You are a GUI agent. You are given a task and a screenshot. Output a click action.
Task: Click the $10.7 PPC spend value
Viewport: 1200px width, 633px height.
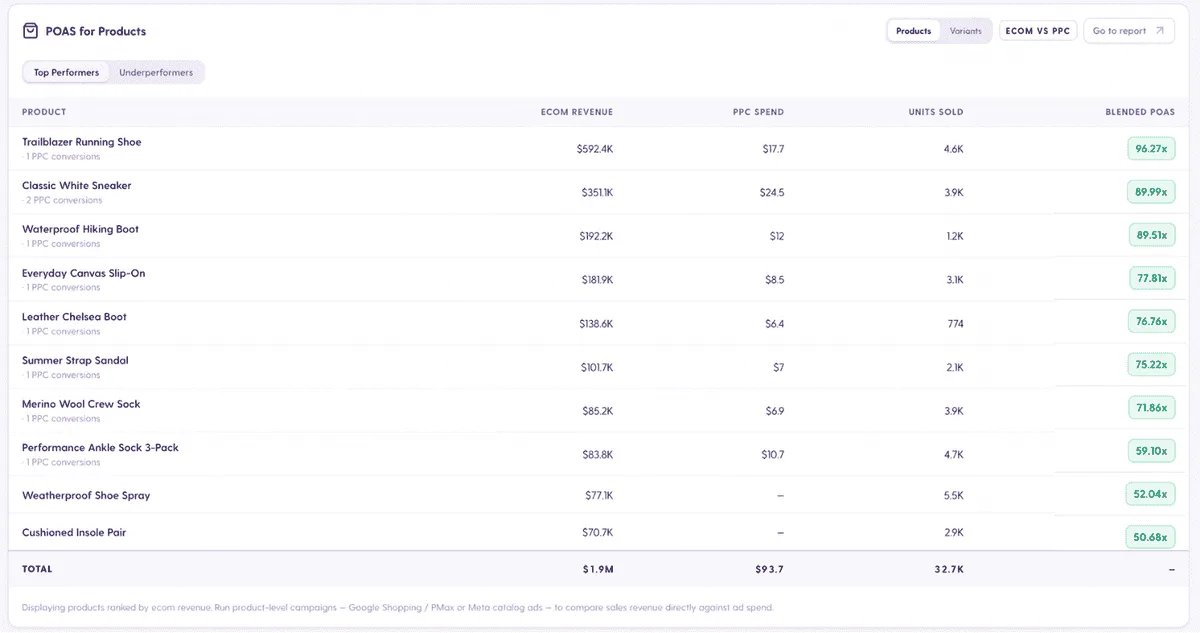coord(773,455)
